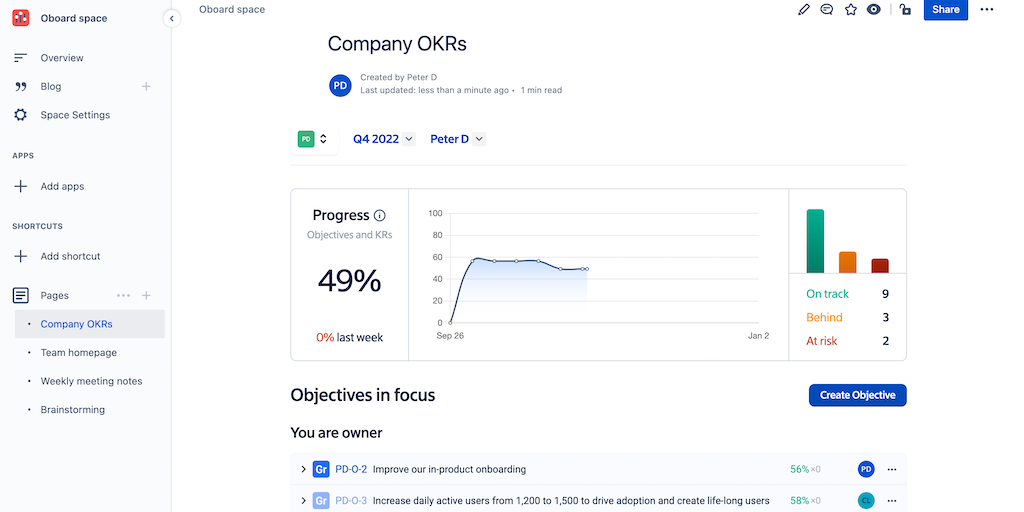
Task: Click the Progress info icon
Action: 380,215
